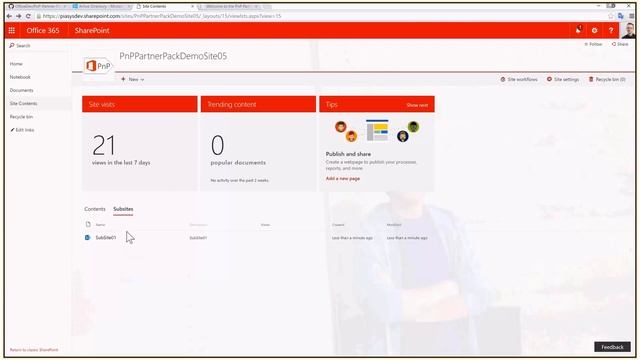Reload the page

[x=28, y=16]
